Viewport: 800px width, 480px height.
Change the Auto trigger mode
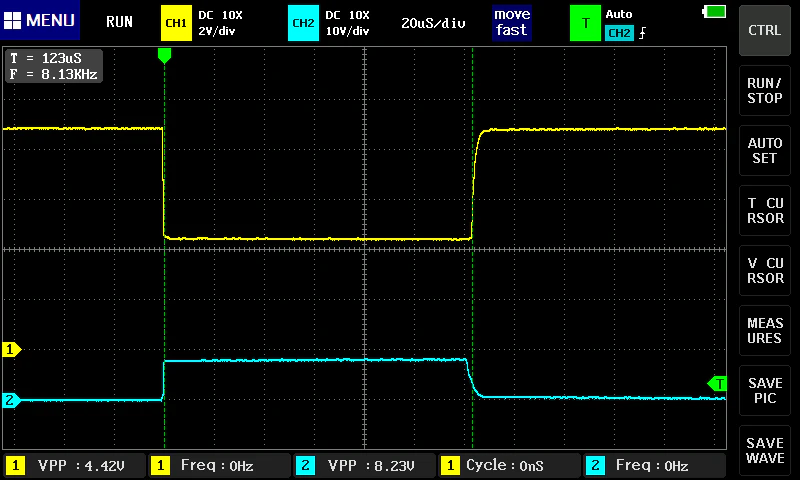tap(619, 14)
